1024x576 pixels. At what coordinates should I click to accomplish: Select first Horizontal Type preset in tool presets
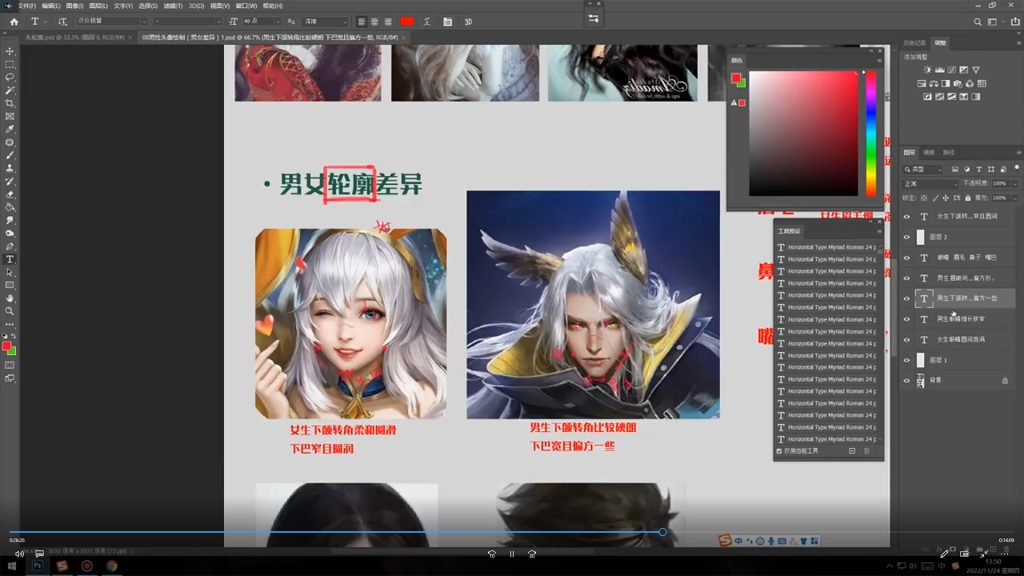[x=830, y=247]
